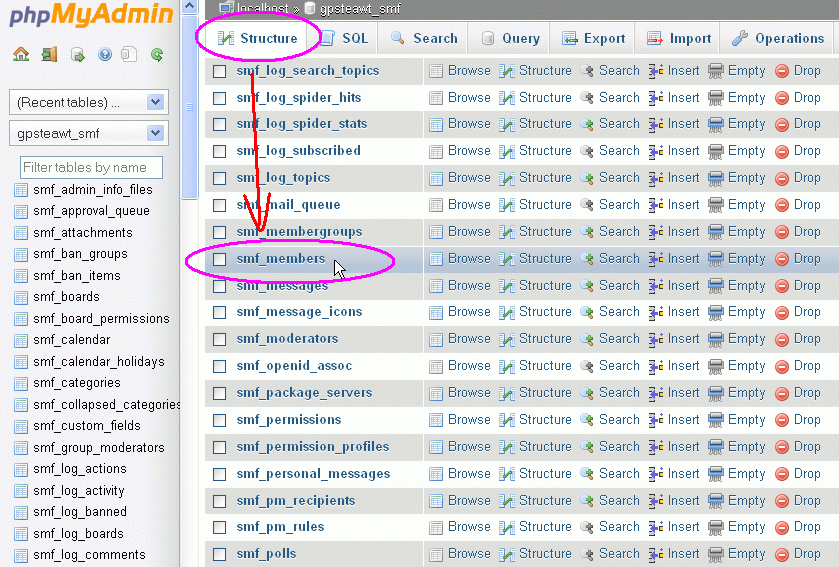
Task: Click Structure icon for smf_log_topics row
Action: 507,178
